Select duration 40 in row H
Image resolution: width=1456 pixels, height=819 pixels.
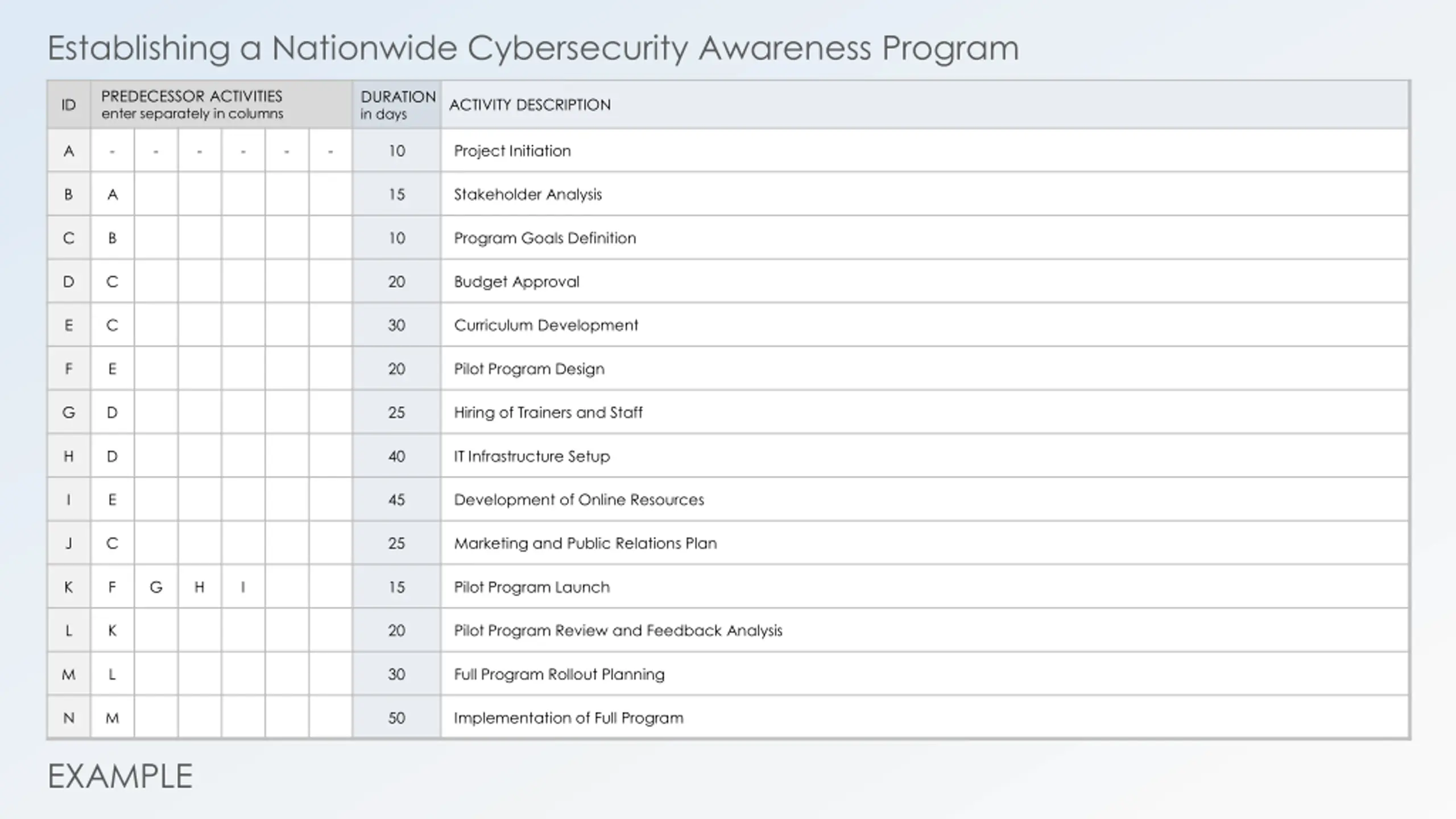click(x=396, y=456)
